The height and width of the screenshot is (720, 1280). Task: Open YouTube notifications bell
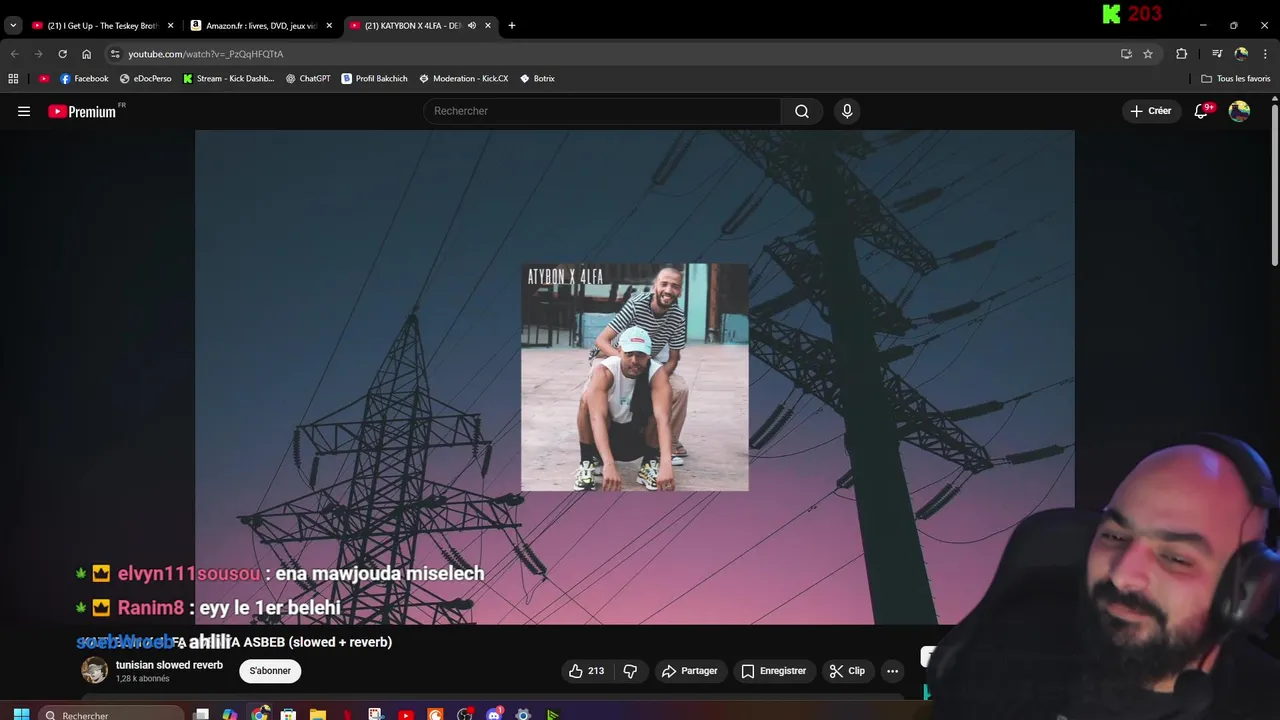(x=1202, y=111)
